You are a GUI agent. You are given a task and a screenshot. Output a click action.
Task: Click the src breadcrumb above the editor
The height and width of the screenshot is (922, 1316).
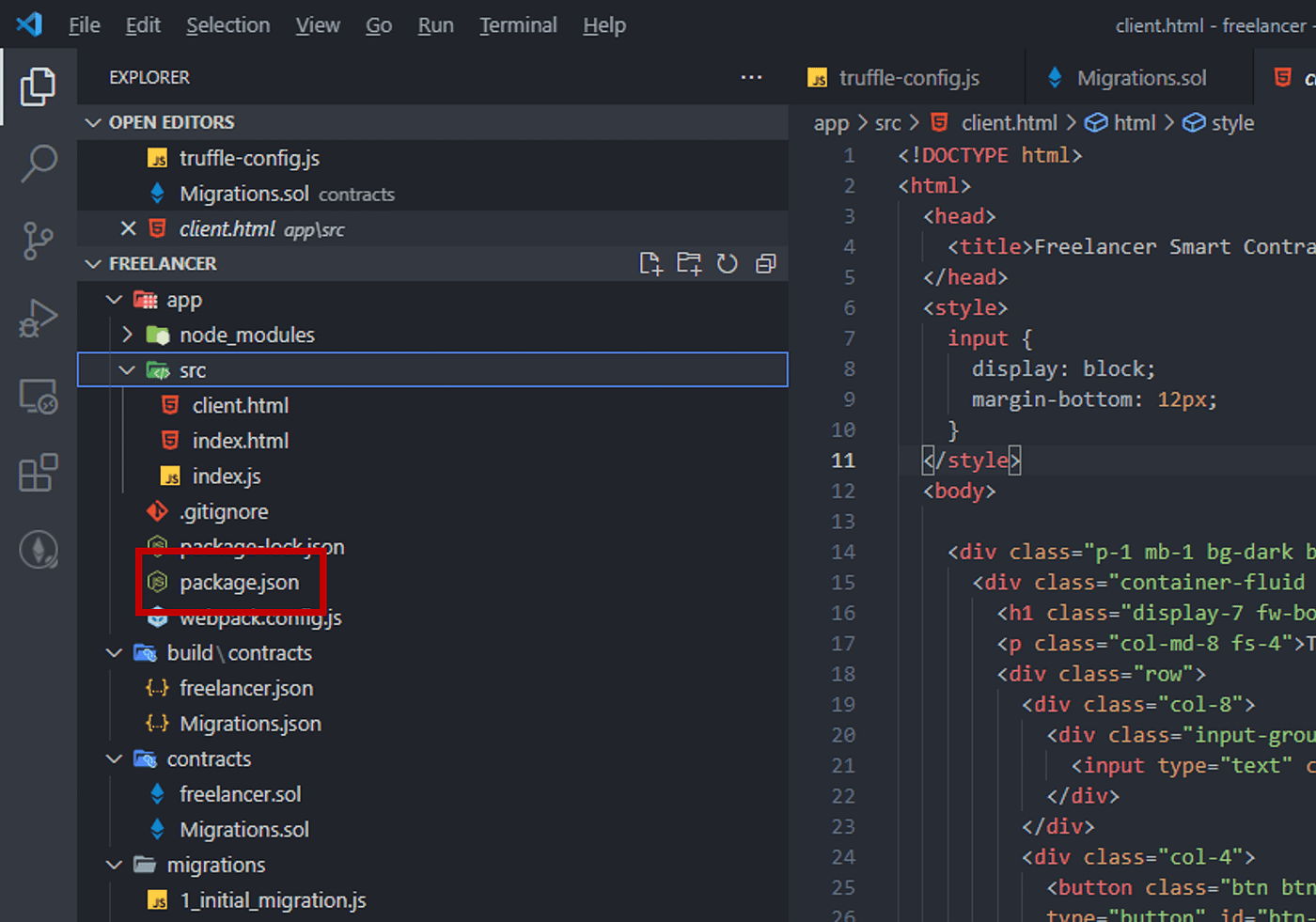[x=887, y=122]
